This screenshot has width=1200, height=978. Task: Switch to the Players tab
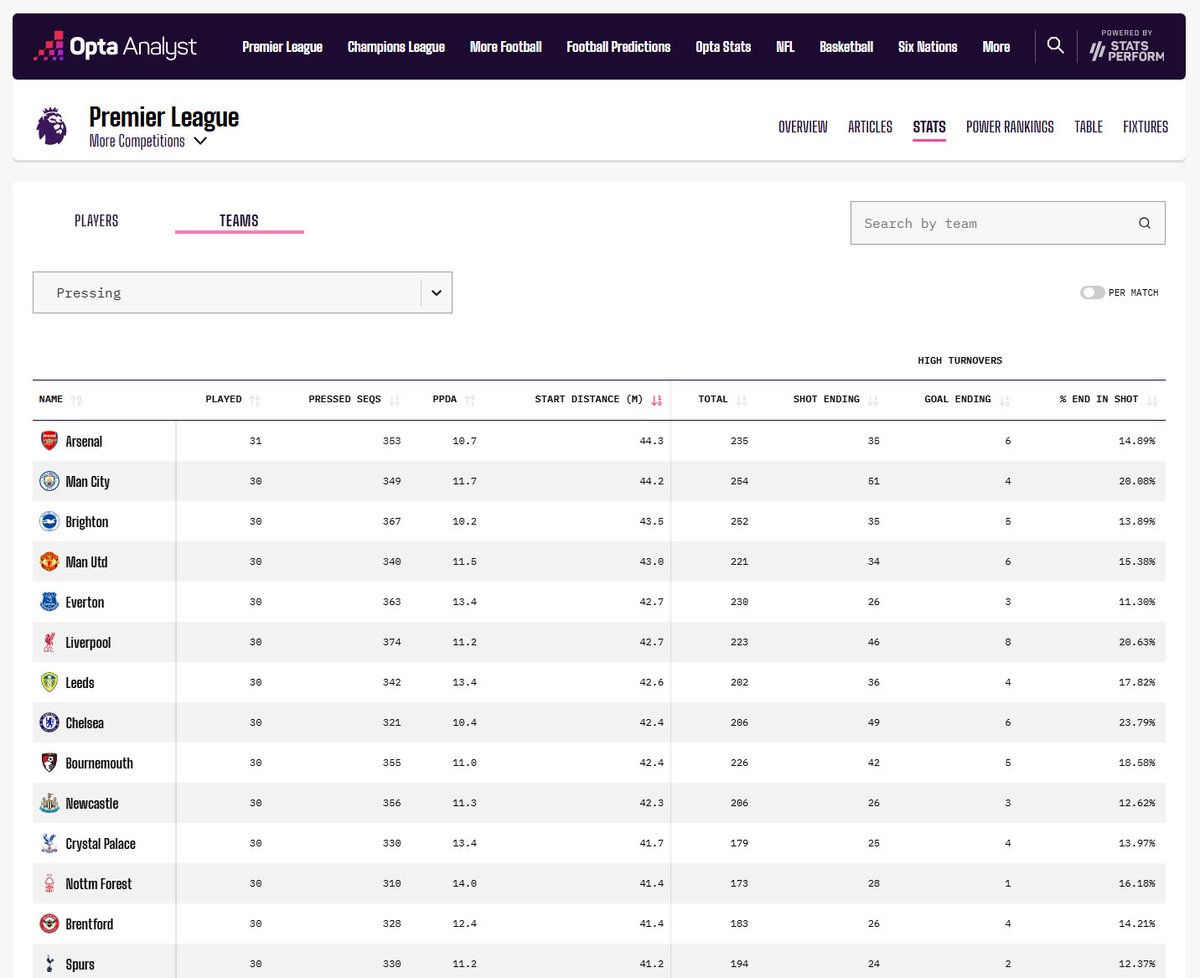96,221
